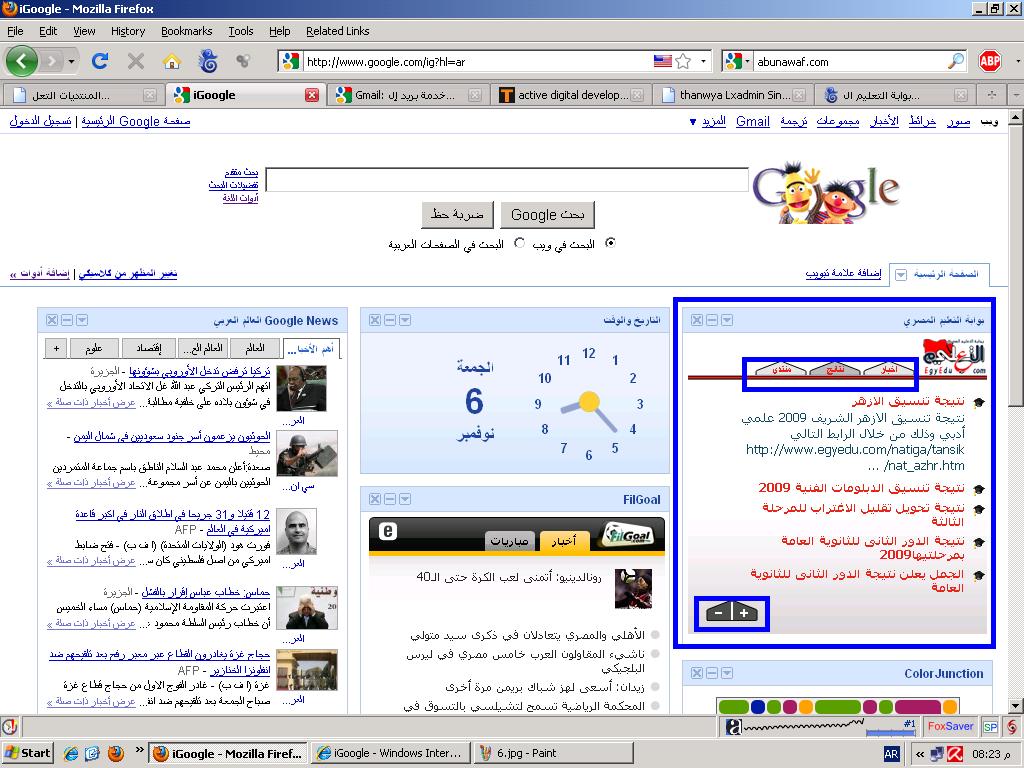Close the FilGoal gadget
Image resolution: width=1024 pixels, height=768 pixels.
coord(375,500)
